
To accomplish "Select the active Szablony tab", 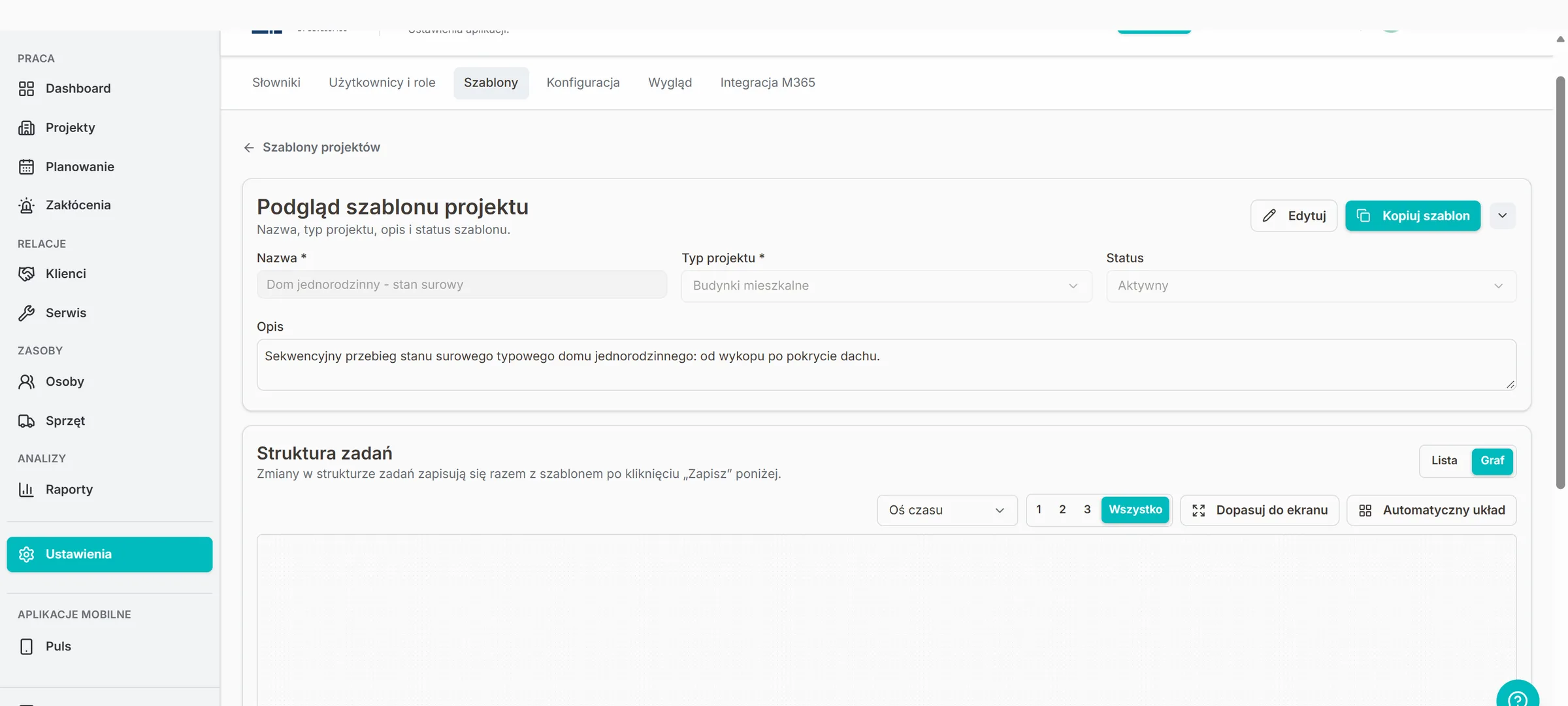I will (x=491, y=83).
